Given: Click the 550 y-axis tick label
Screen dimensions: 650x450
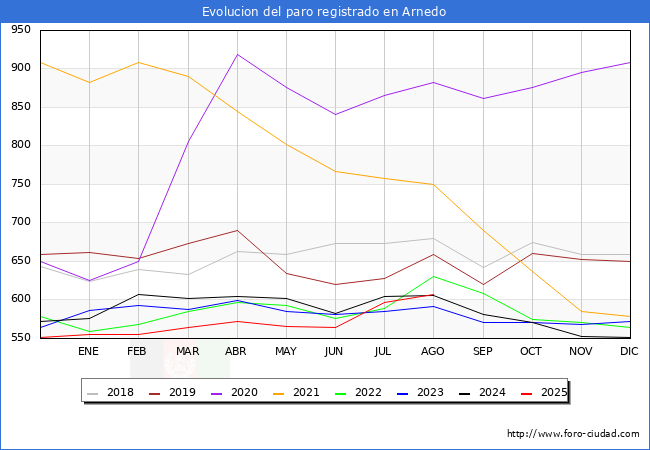Looking at the screenshot, I should coord(21,338).
